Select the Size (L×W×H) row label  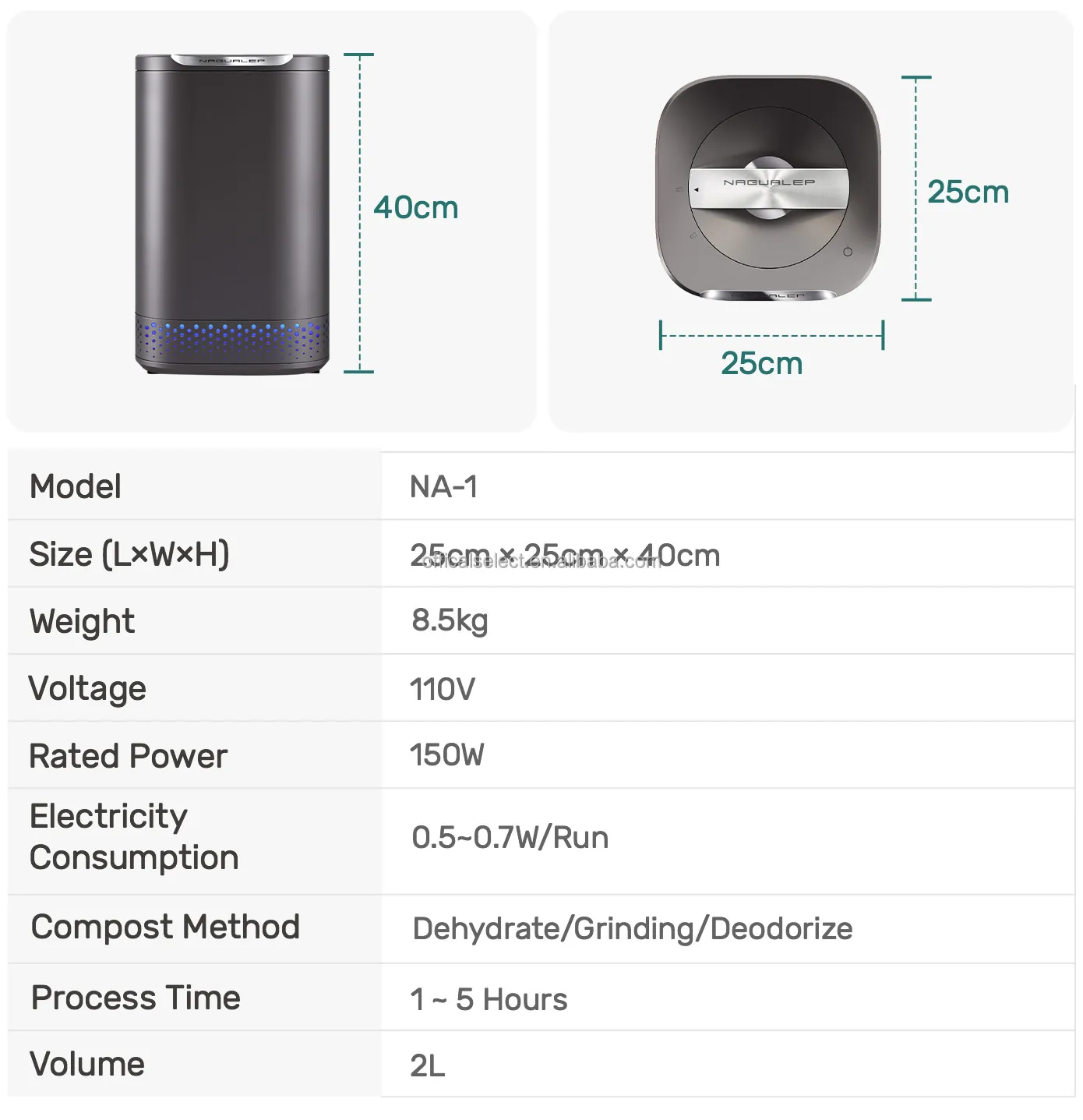[129, 554]
